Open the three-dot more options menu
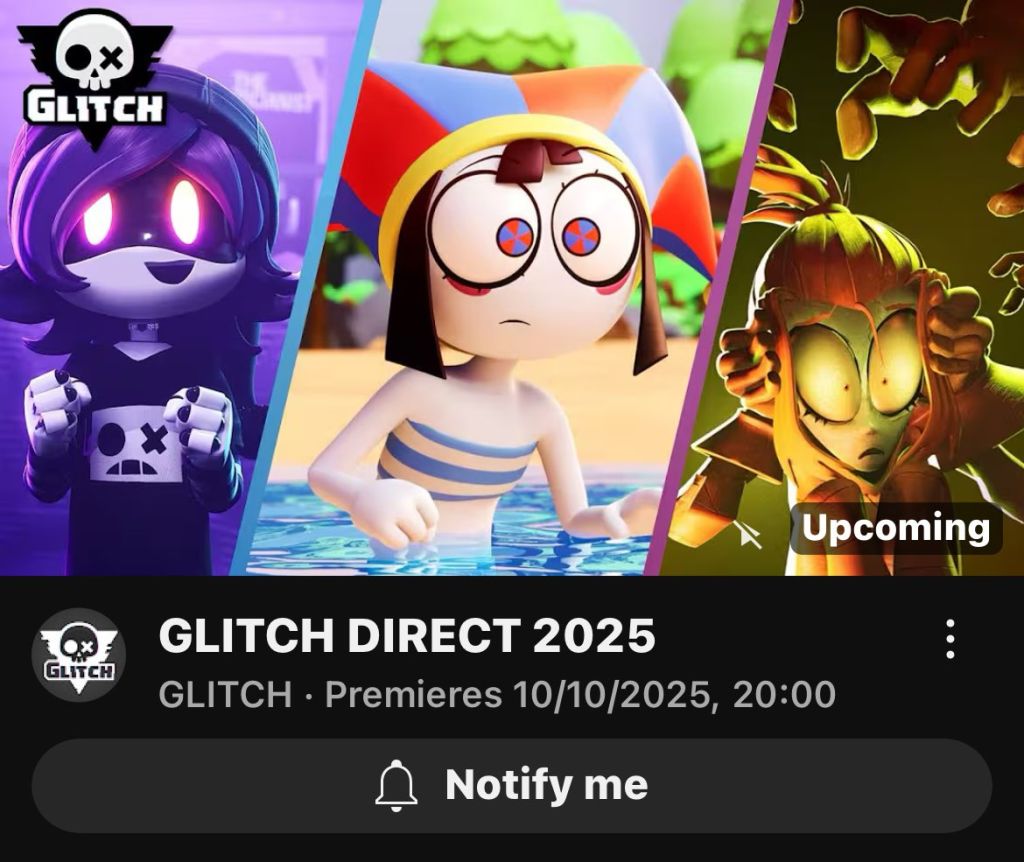Screen dimensions: 1024x862 pyautogui.click(x=950, y=639)
